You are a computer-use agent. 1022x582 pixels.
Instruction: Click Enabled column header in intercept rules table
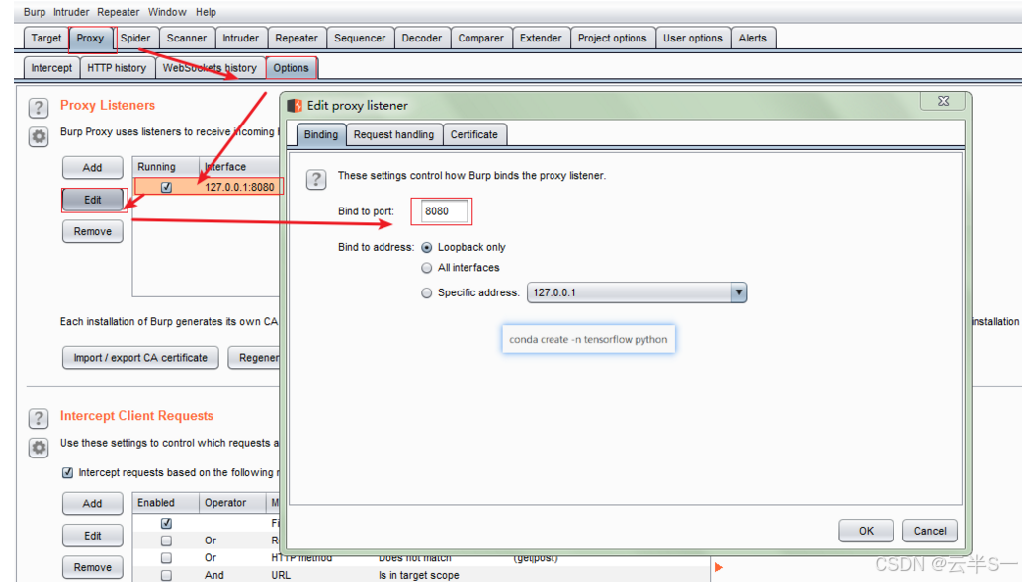pos(166,502)
